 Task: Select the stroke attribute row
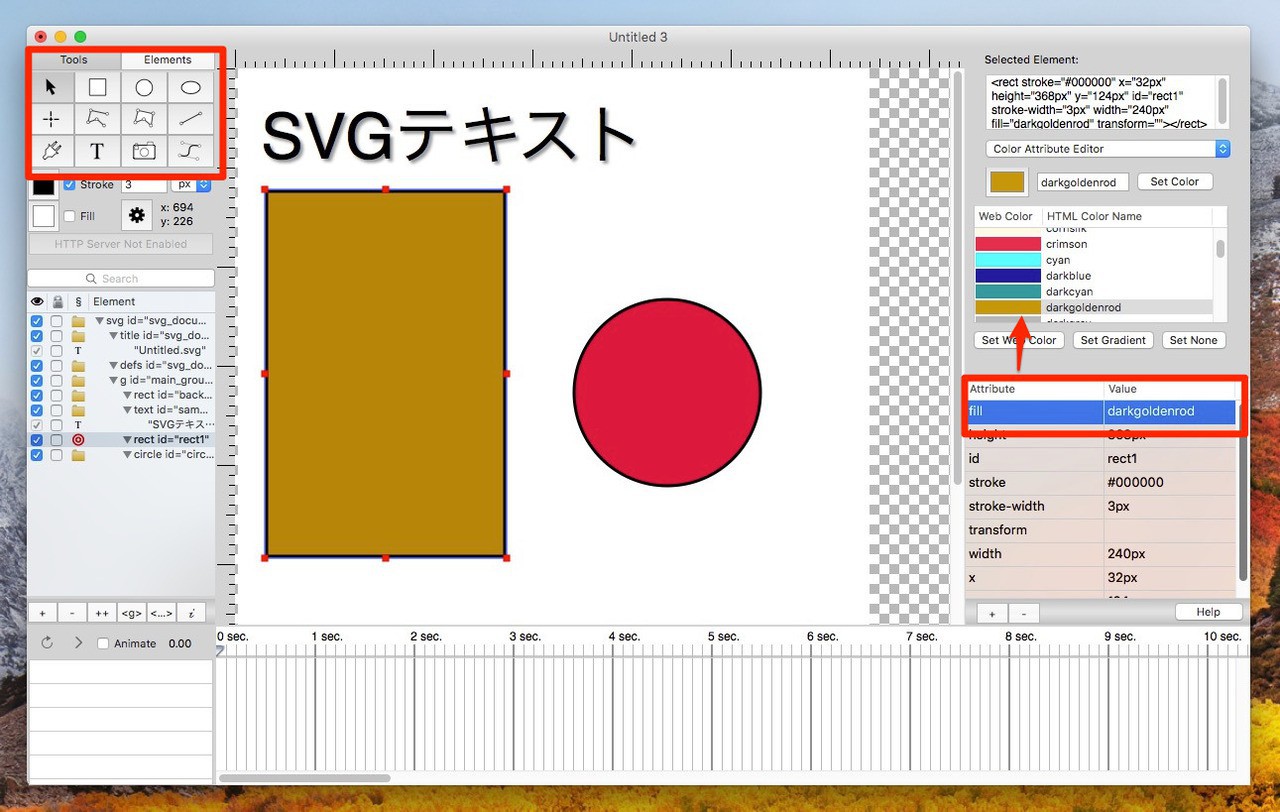[x=1101, y=482]
